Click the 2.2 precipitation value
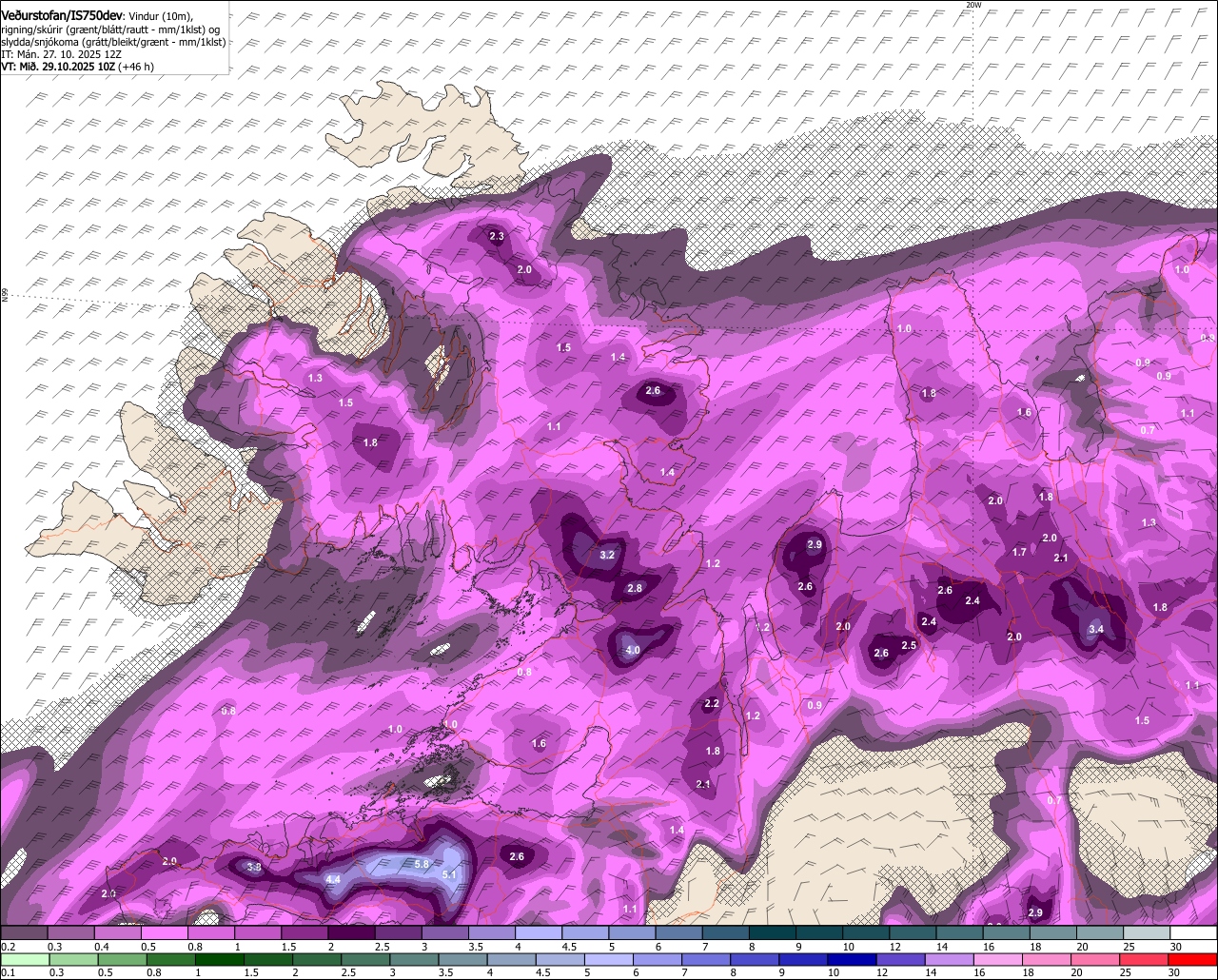 712,703
